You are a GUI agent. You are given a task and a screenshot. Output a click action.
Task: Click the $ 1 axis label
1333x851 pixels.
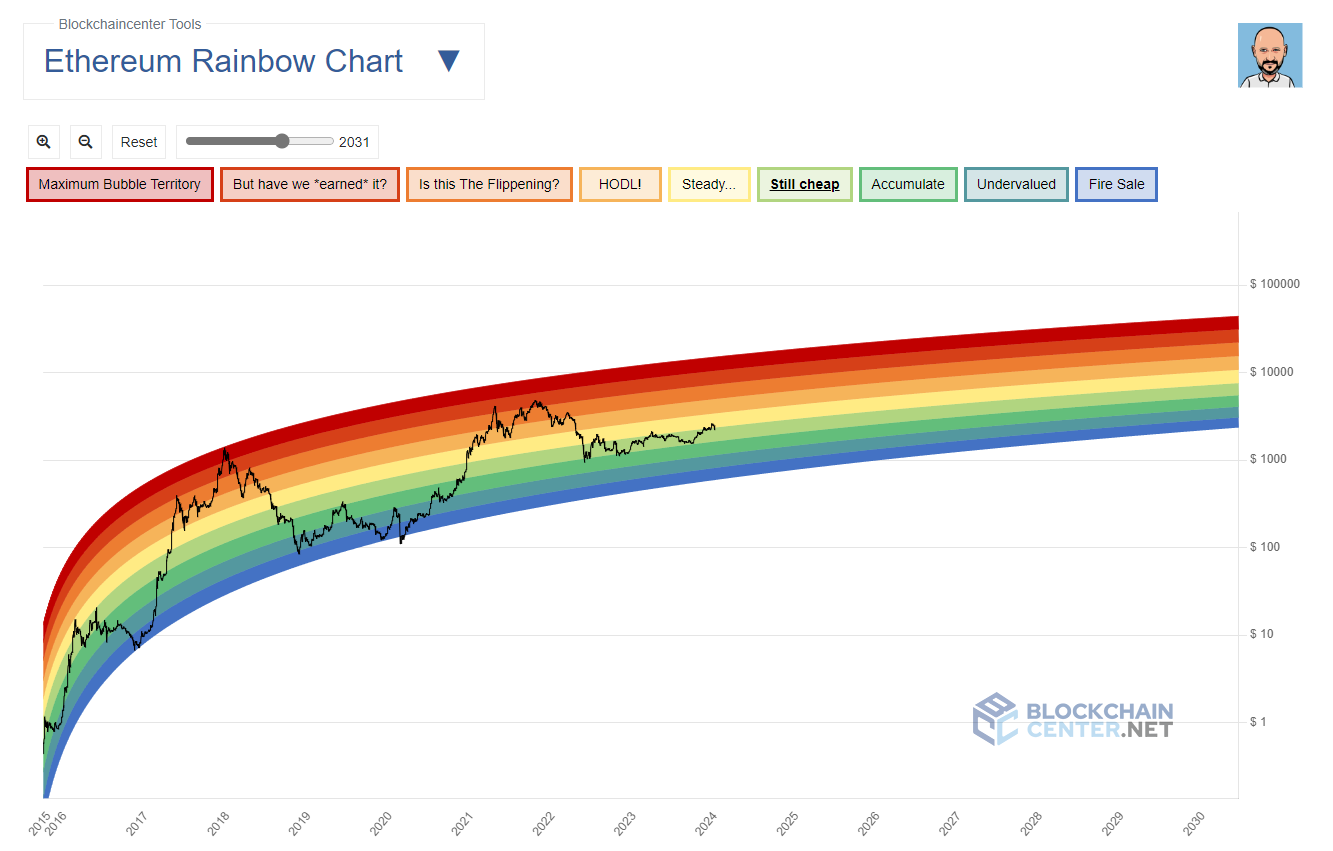tap(1260, 722)
